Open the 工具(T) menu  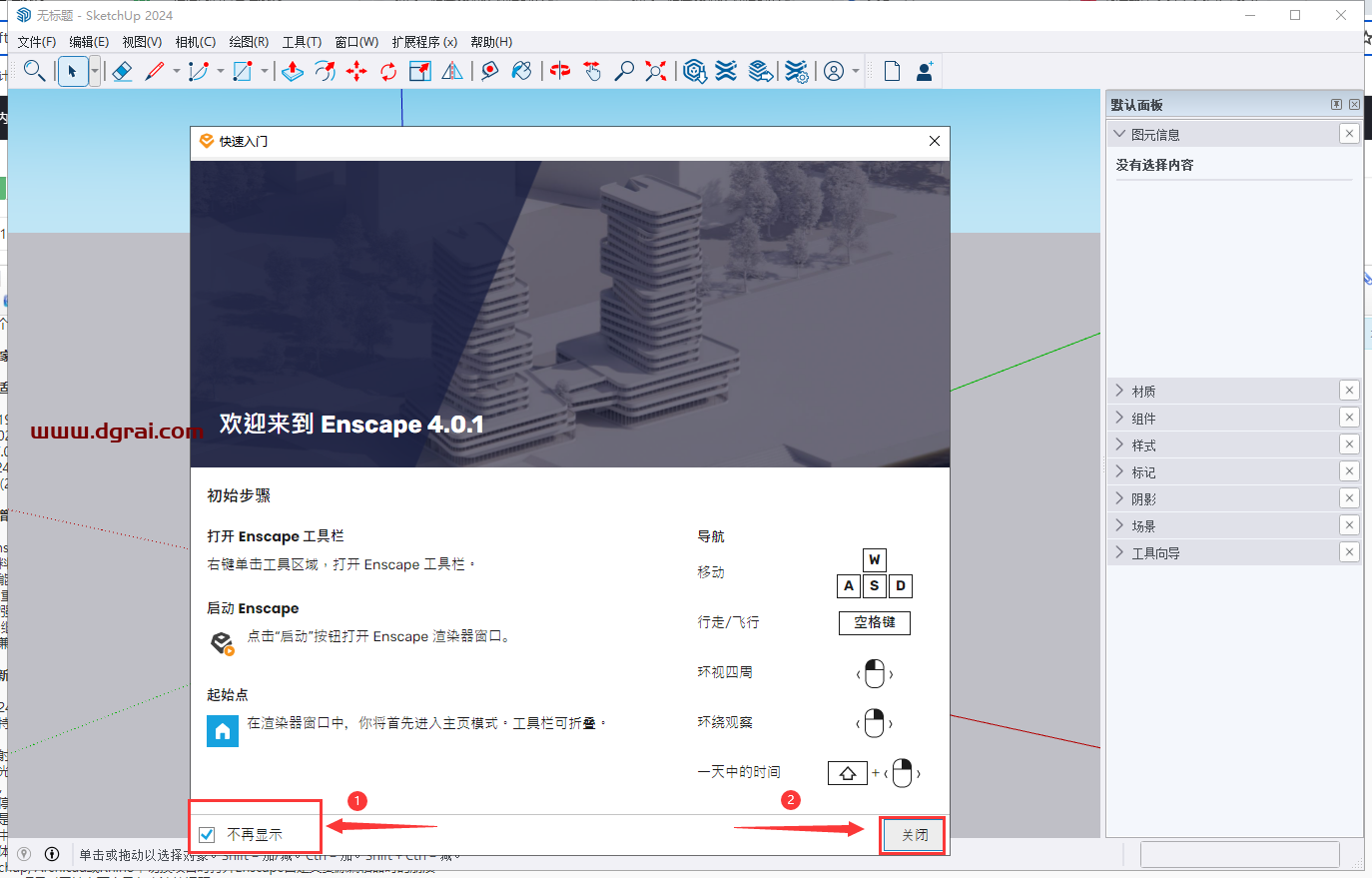coord(302,42)
